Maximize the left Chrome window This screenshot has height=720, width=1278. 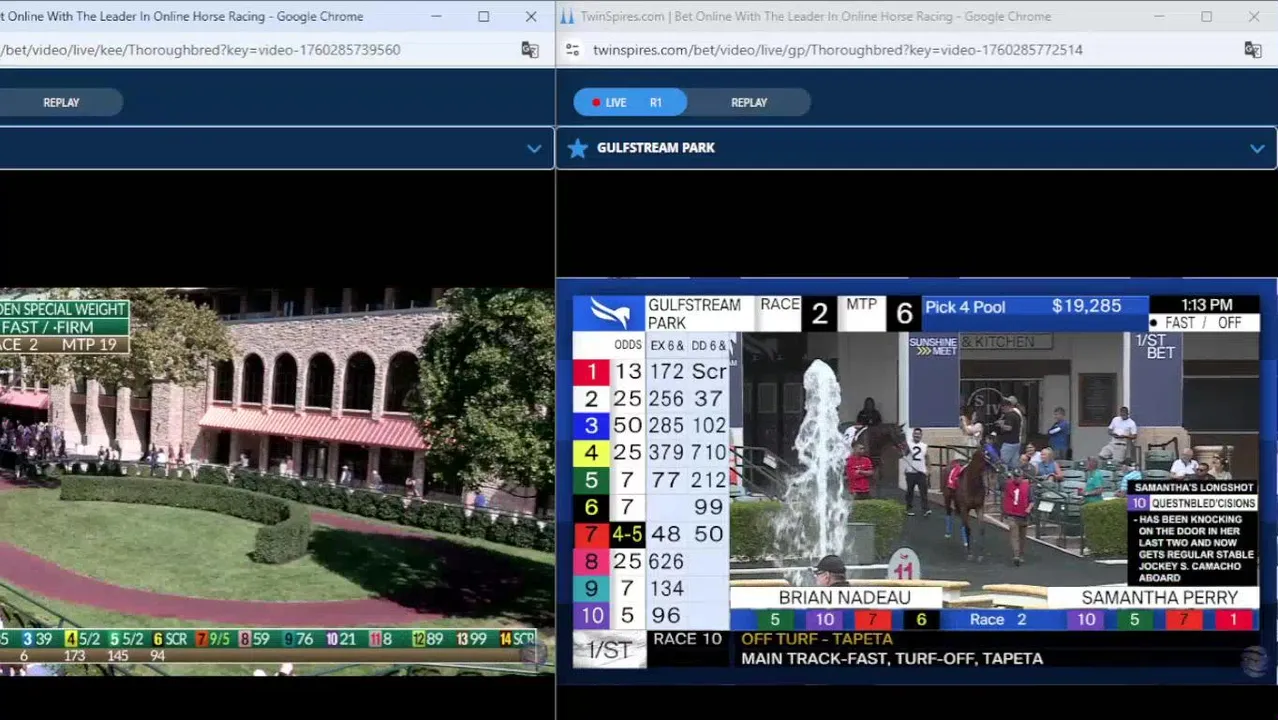coord(484,16)
